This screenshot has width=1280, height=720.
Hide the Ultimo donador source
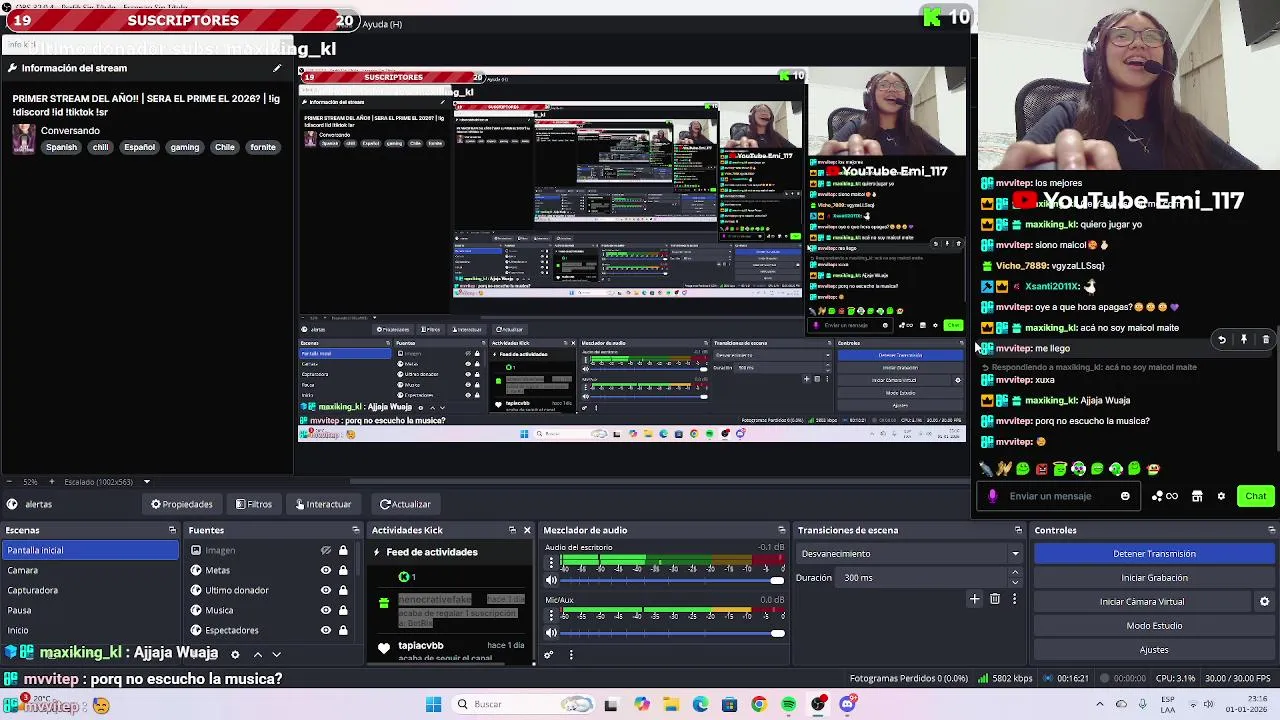point(325,590)
